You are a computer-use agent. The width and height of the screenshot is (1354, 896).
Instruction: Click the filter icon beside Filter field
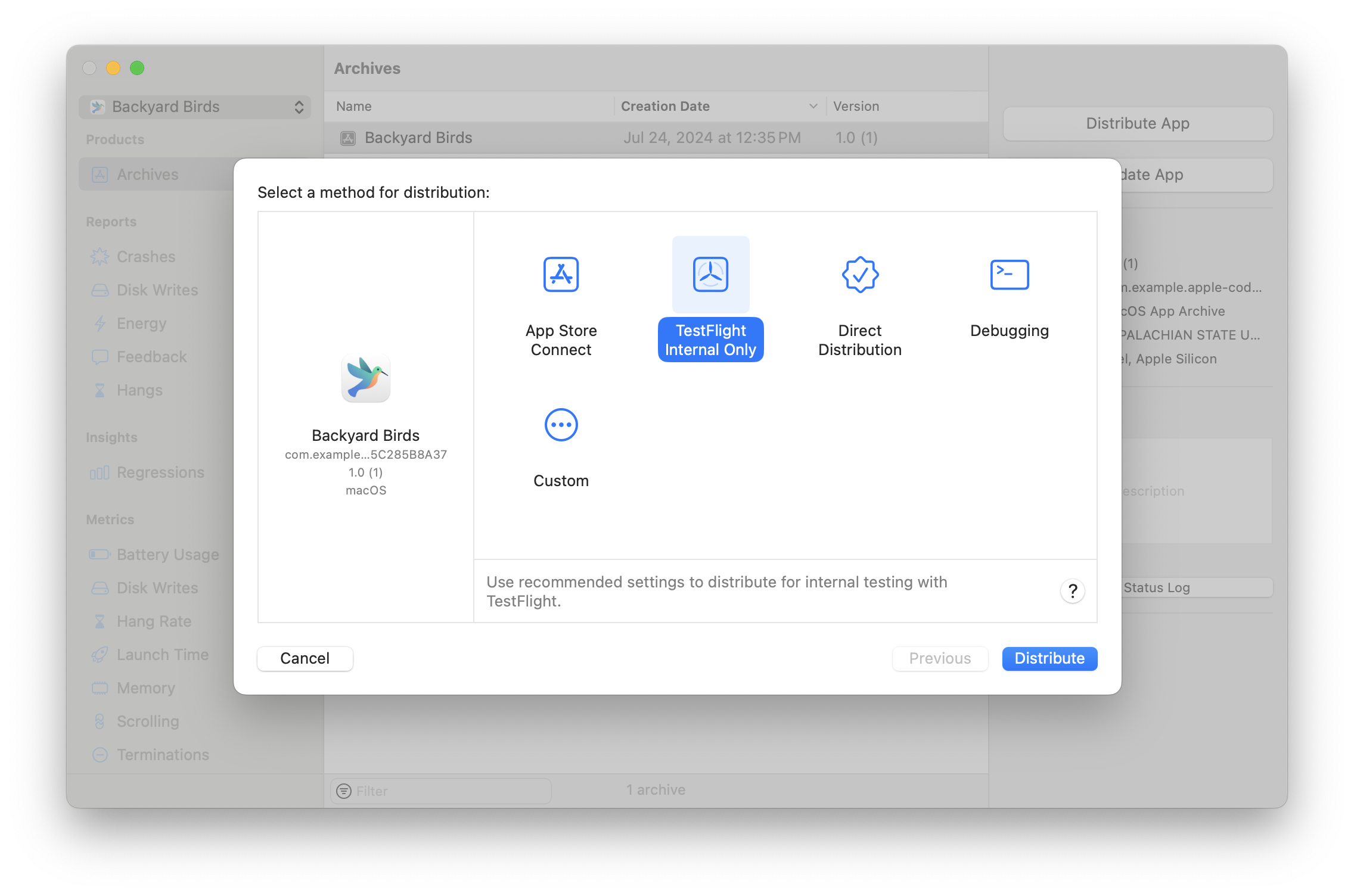pyautogui.click(x=343, y=791)
